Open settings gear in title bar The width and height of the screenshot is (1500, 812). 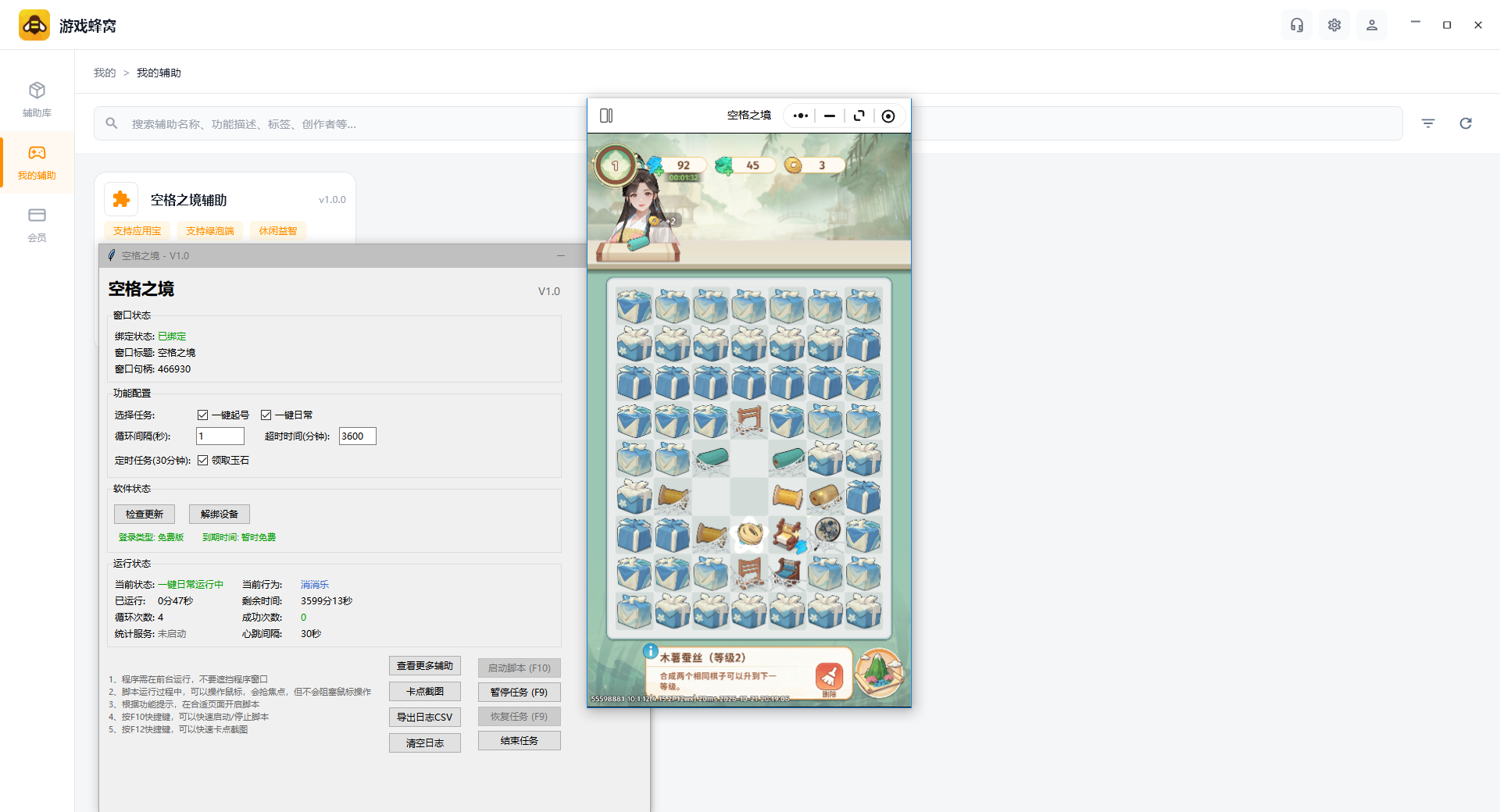point(1334,25)
